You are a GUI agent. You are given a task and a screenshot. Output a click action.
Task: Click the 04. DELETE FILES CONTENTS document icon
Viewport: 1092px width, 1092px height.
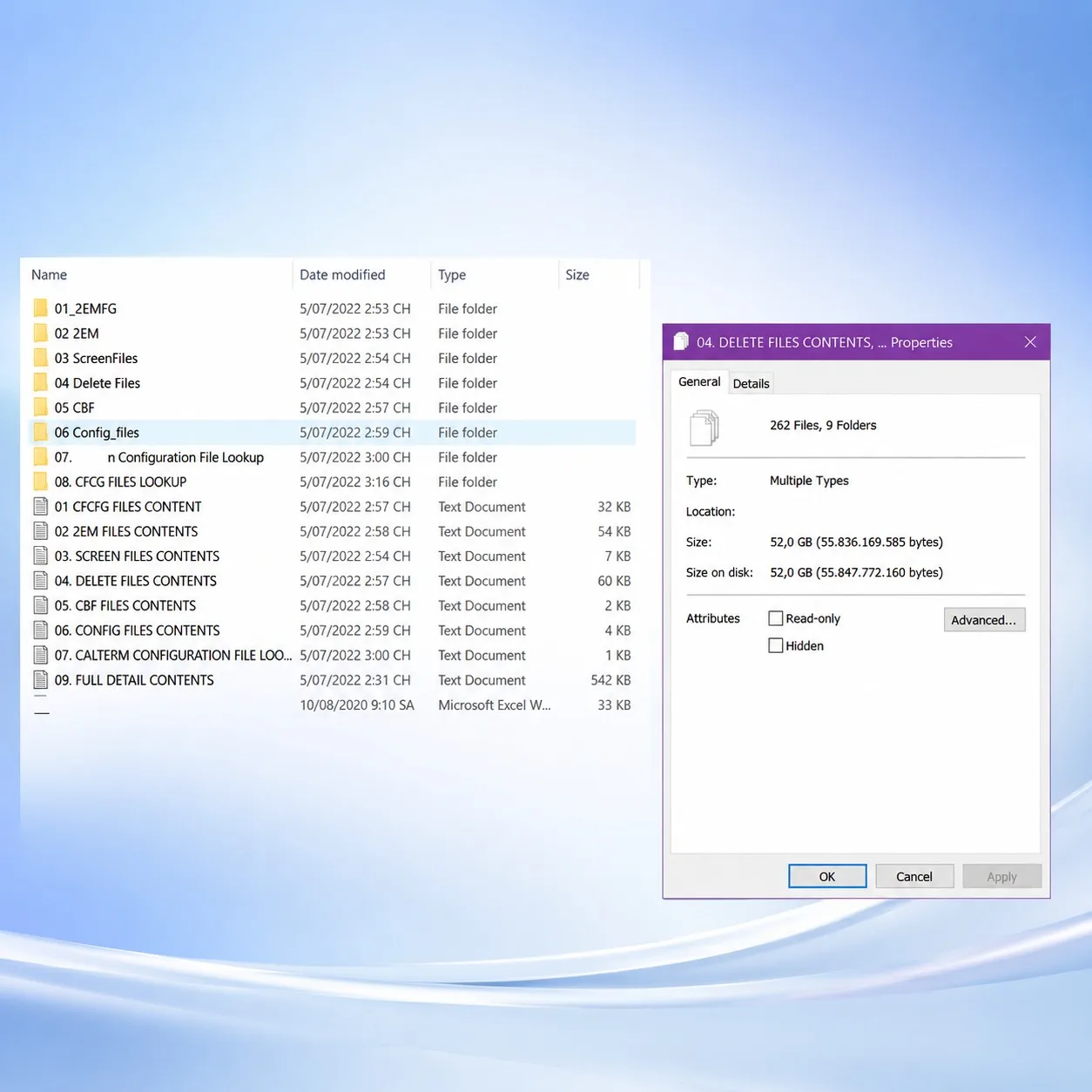point(41,581)
